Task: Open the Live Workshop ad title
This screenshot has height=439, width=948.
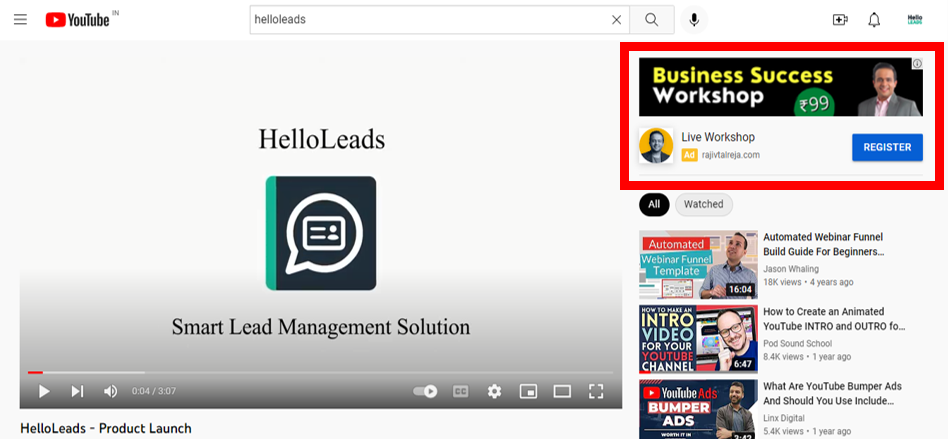Action: (x=718, y=137)
